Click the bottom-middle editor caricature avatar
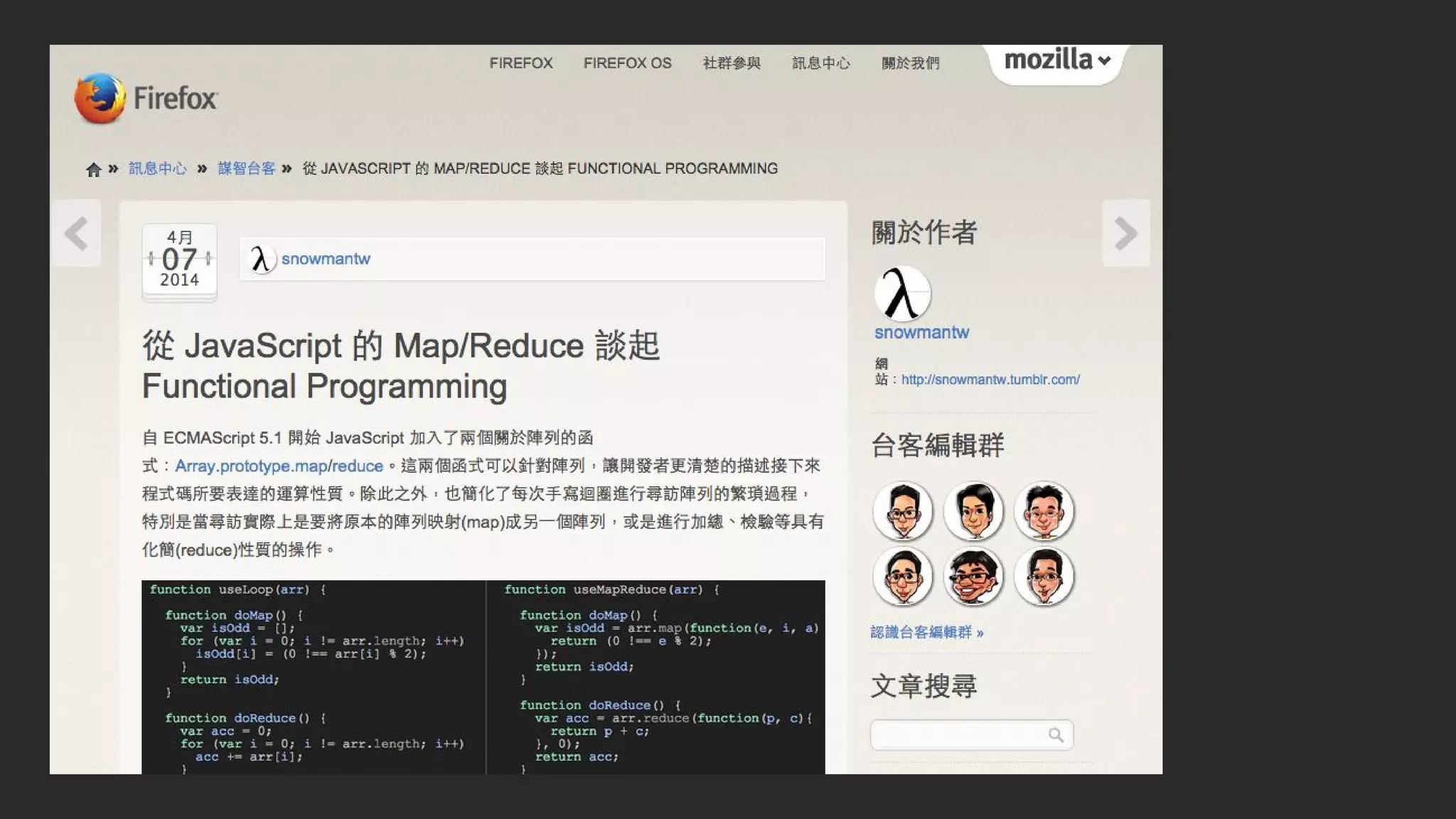Image resolution: width=1456 pixels, height=819 pixels. pos(973,577)
